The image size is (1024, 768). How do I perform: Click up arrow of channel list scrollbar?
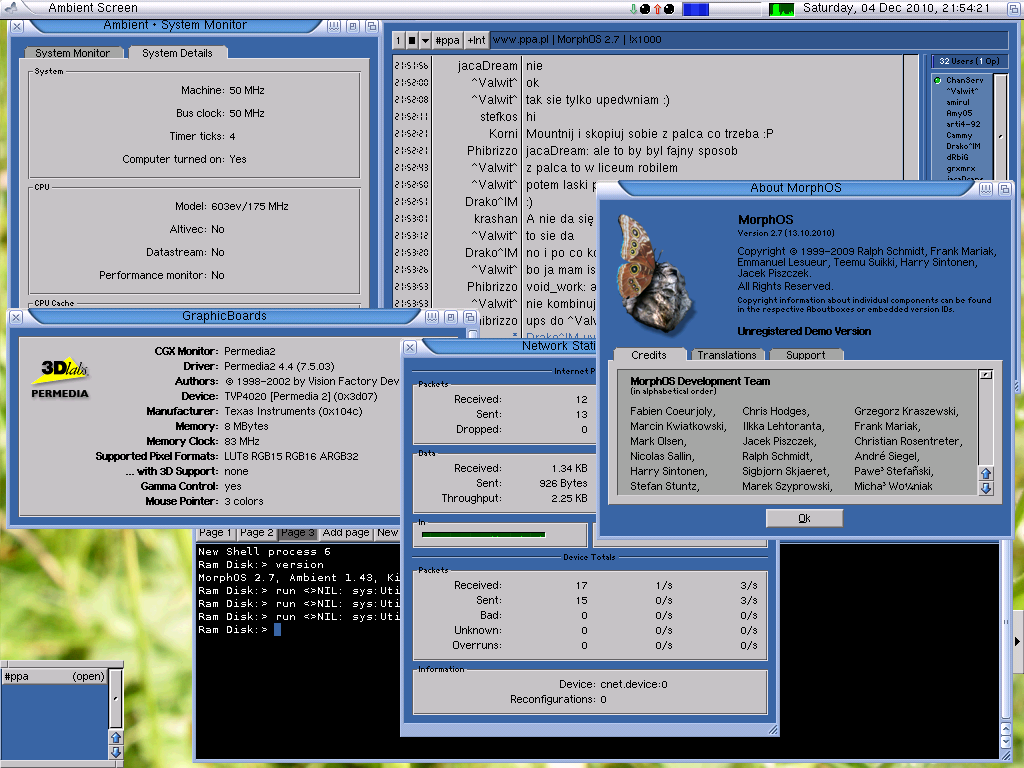[x=116, y=737]
